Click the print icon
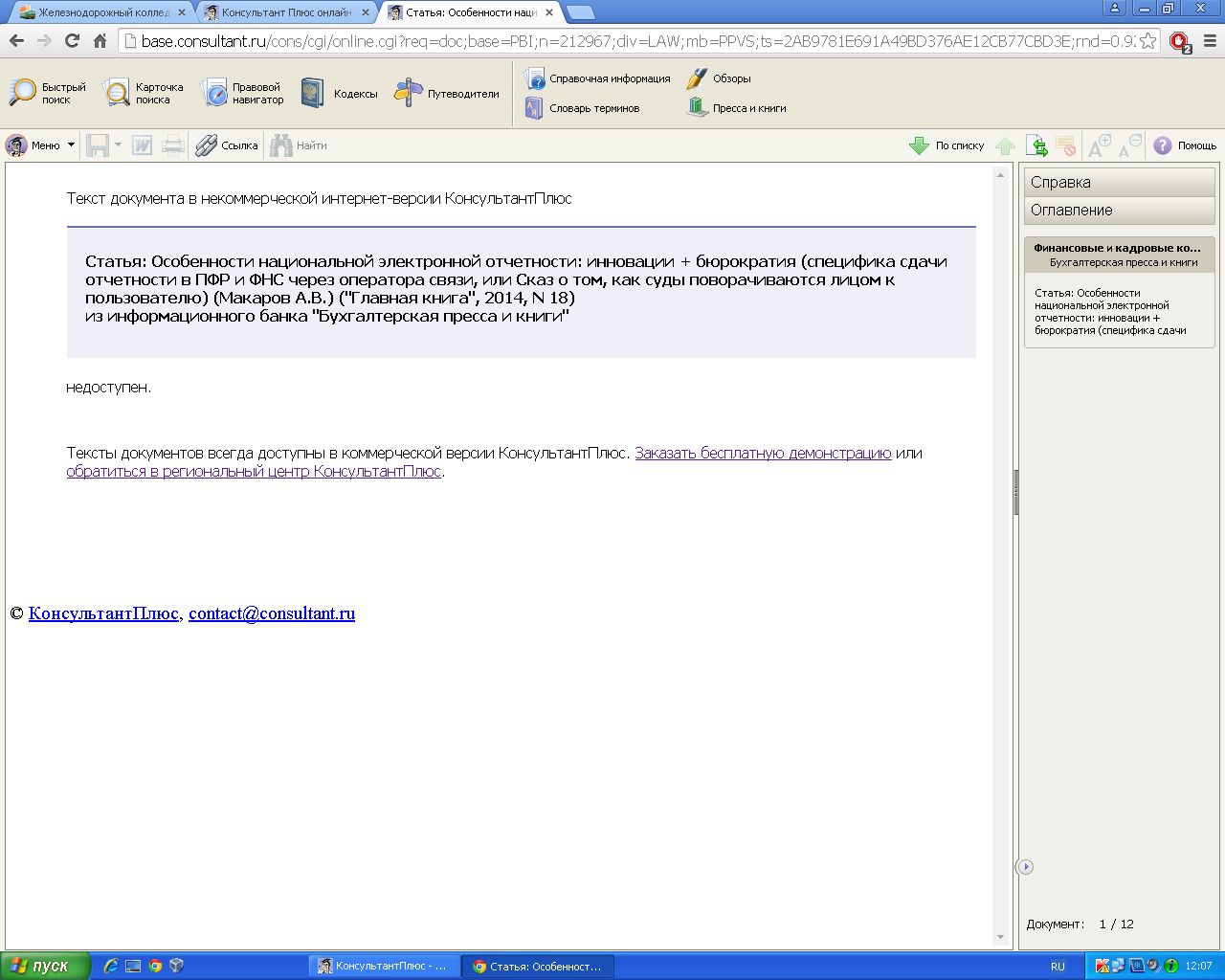The height and width of the screenshot is (980, 1225). point(173,145)
